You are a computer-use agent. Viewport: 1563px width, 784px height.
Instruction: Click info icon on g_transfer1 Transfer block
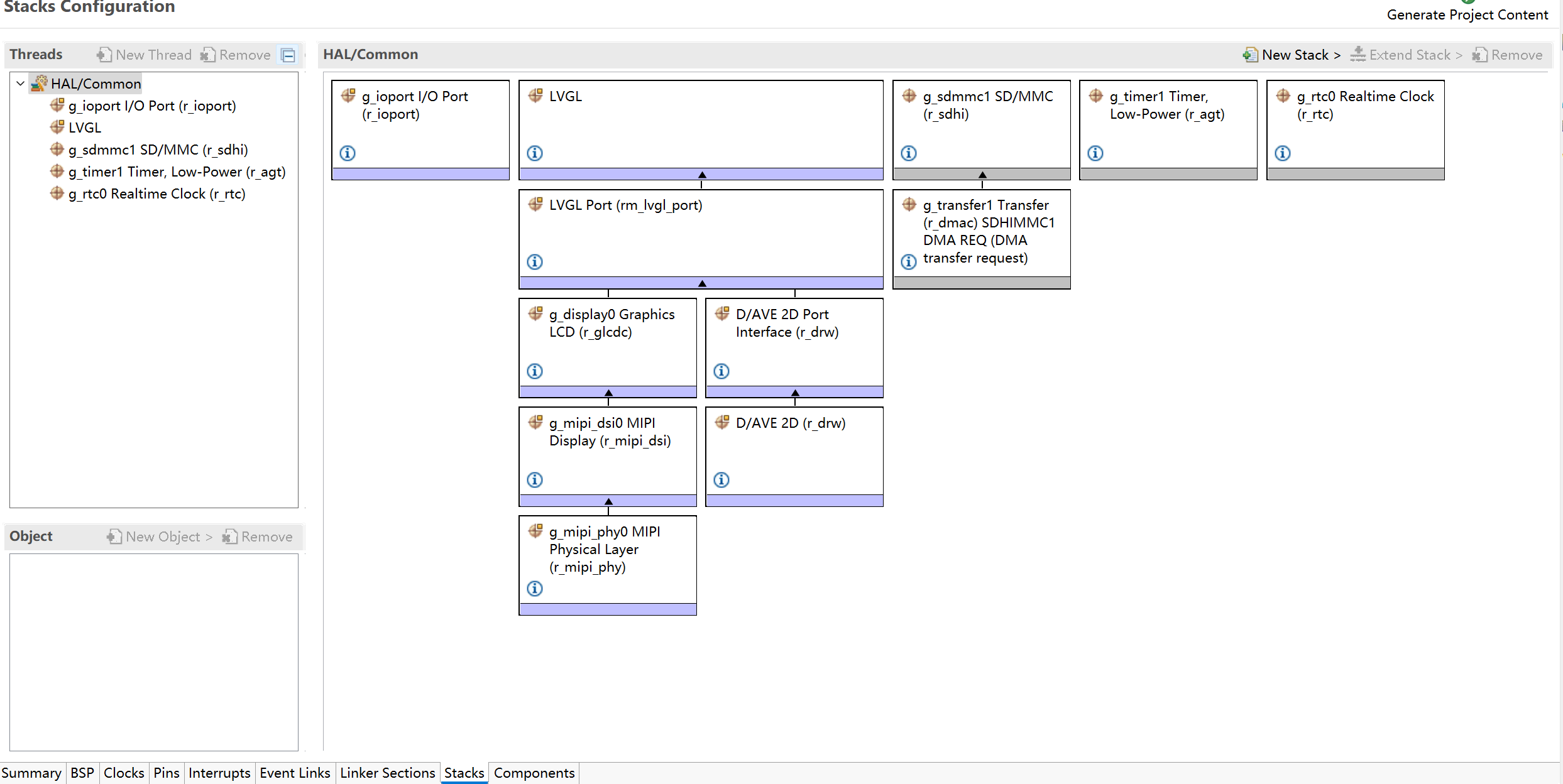(x=909, y=261)
